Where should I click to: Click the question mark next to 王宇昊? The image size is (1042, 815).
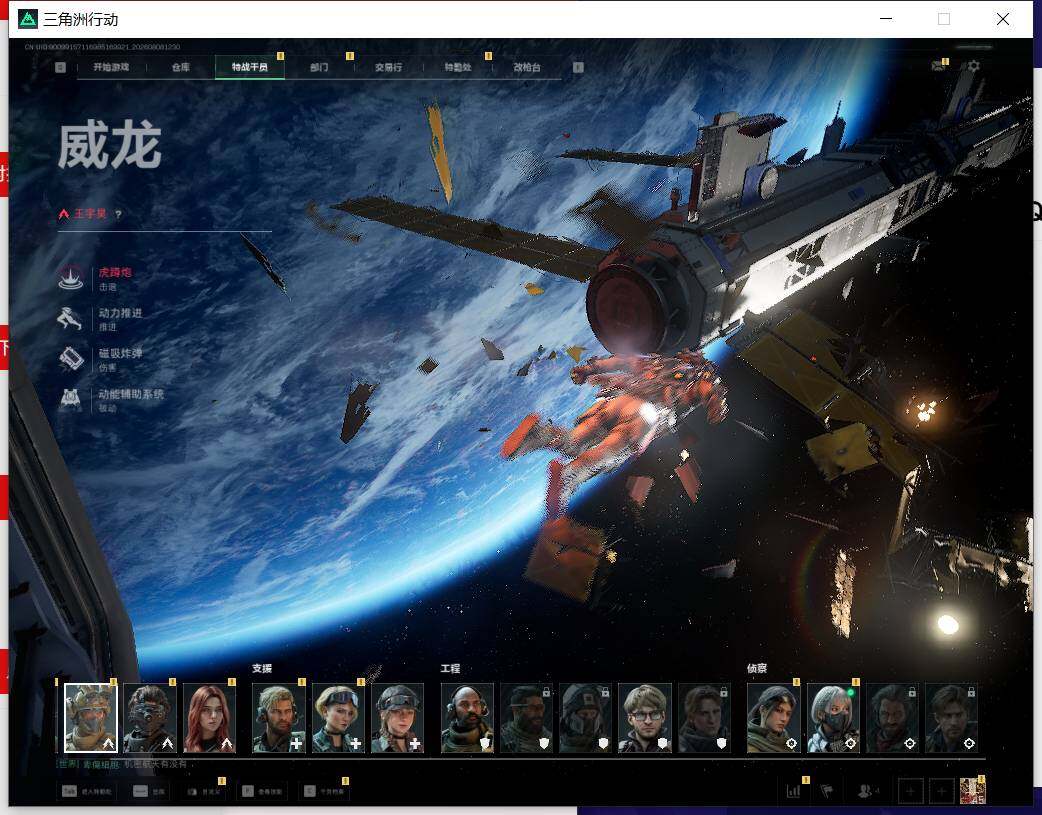tap(118, 215)
